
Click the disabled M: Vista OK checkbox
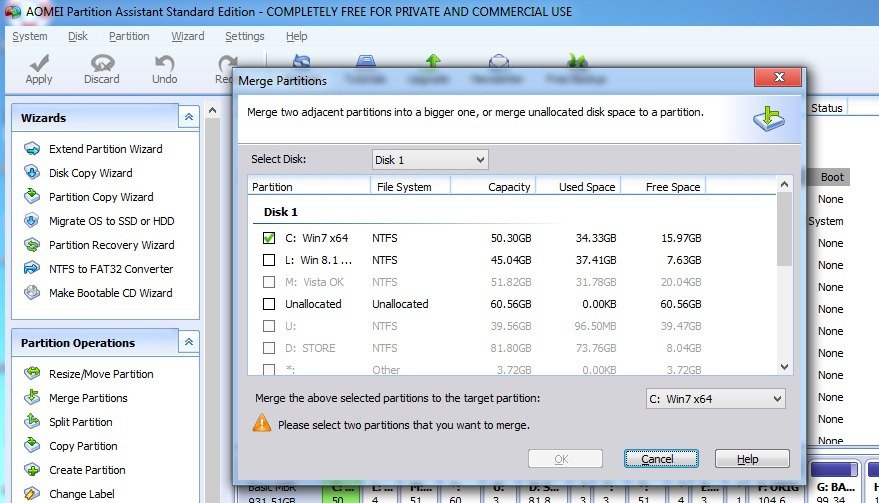point(269,282)
